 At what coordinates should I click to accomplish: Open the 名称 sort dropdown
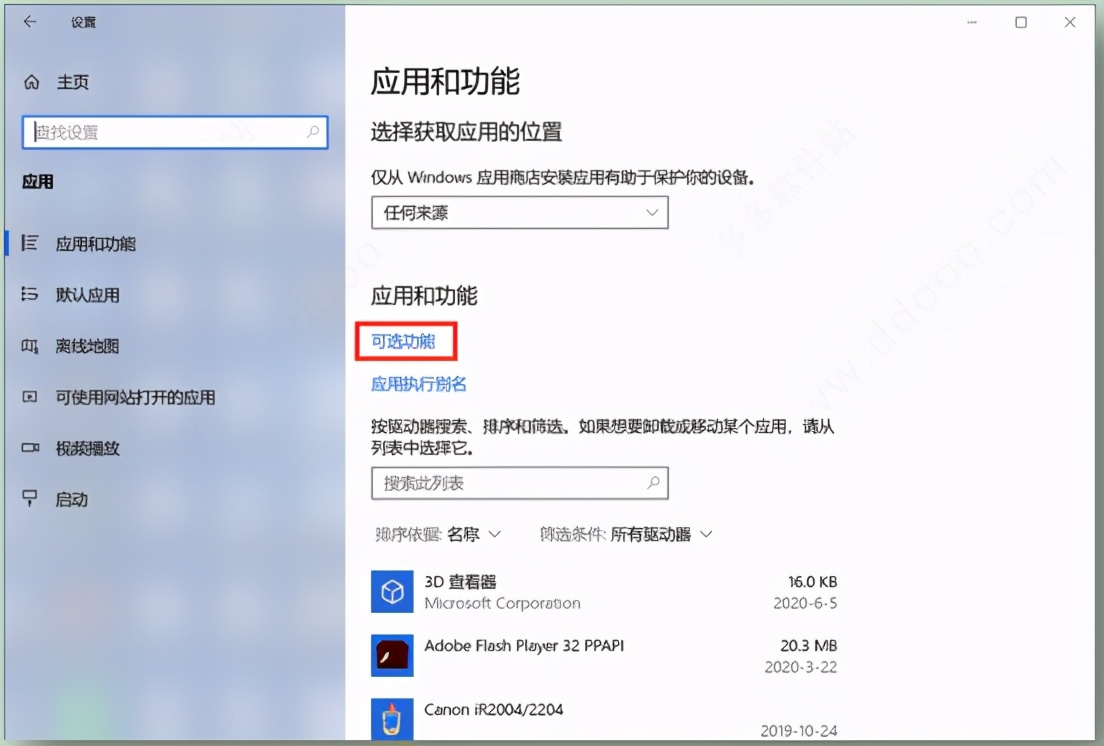(472, 534)
